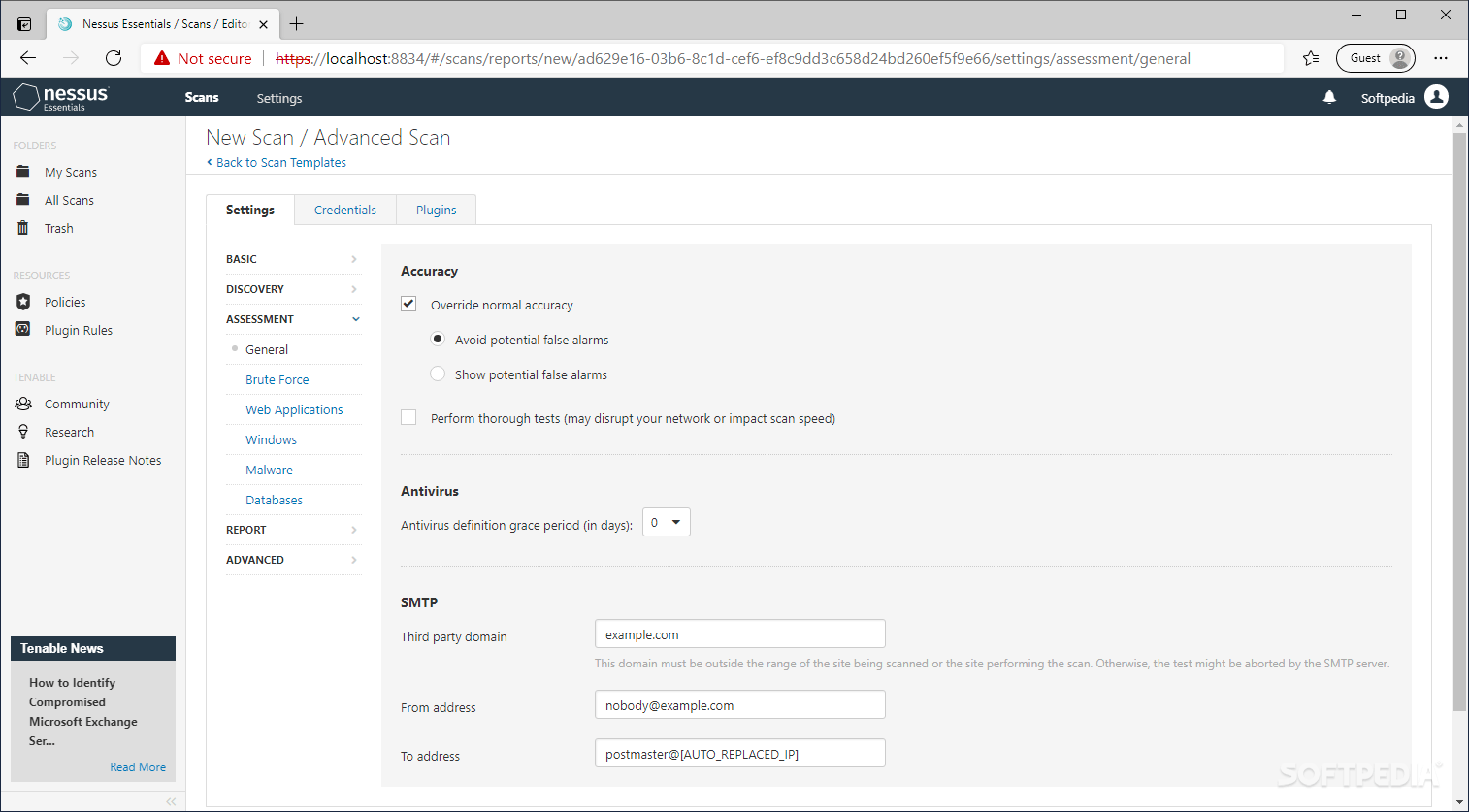Viewport: 1469px width, 812px height.
Task: Expand the DISCOVERY settings section
Action: 293,288
